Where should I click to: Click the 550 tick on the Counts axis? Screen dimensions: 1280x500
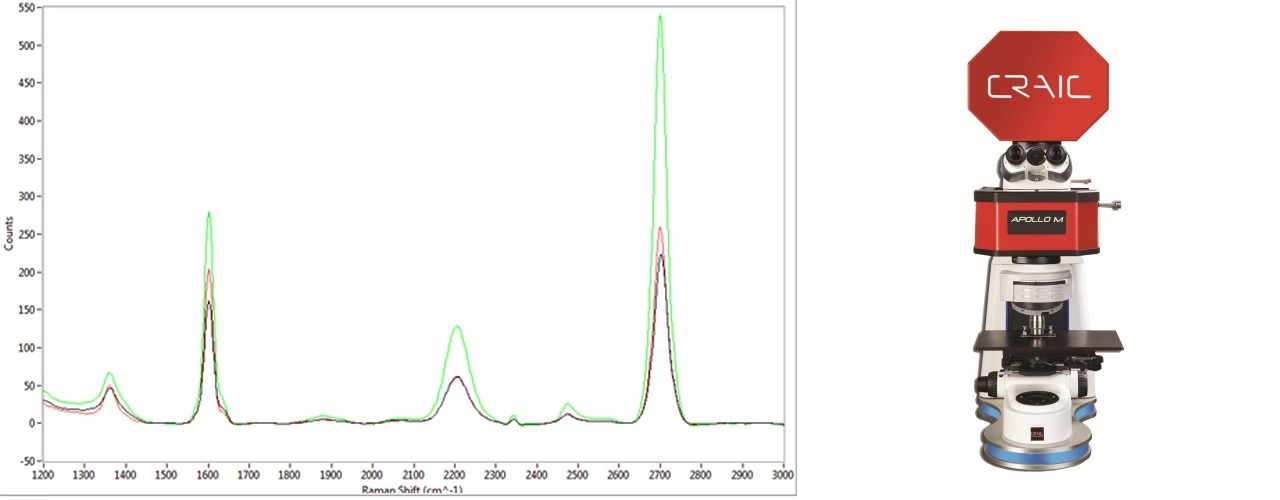point(27,8)
